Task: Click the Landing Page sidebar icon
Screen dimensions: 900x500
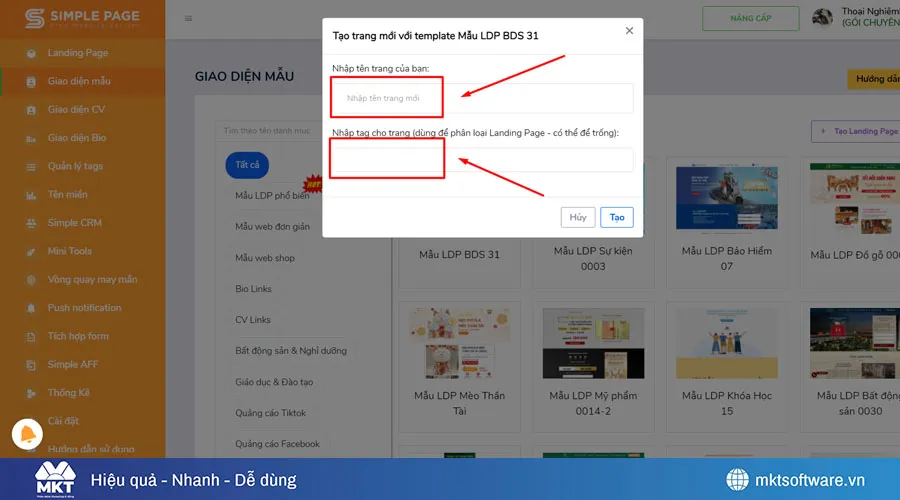Action: click(30, 53)
